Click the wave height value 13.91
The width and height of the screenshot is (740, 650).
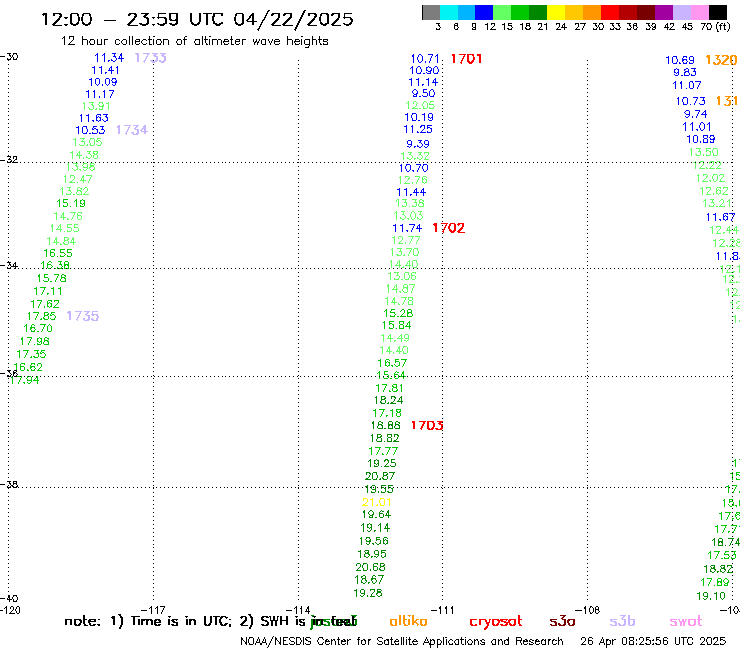[96, 106]
